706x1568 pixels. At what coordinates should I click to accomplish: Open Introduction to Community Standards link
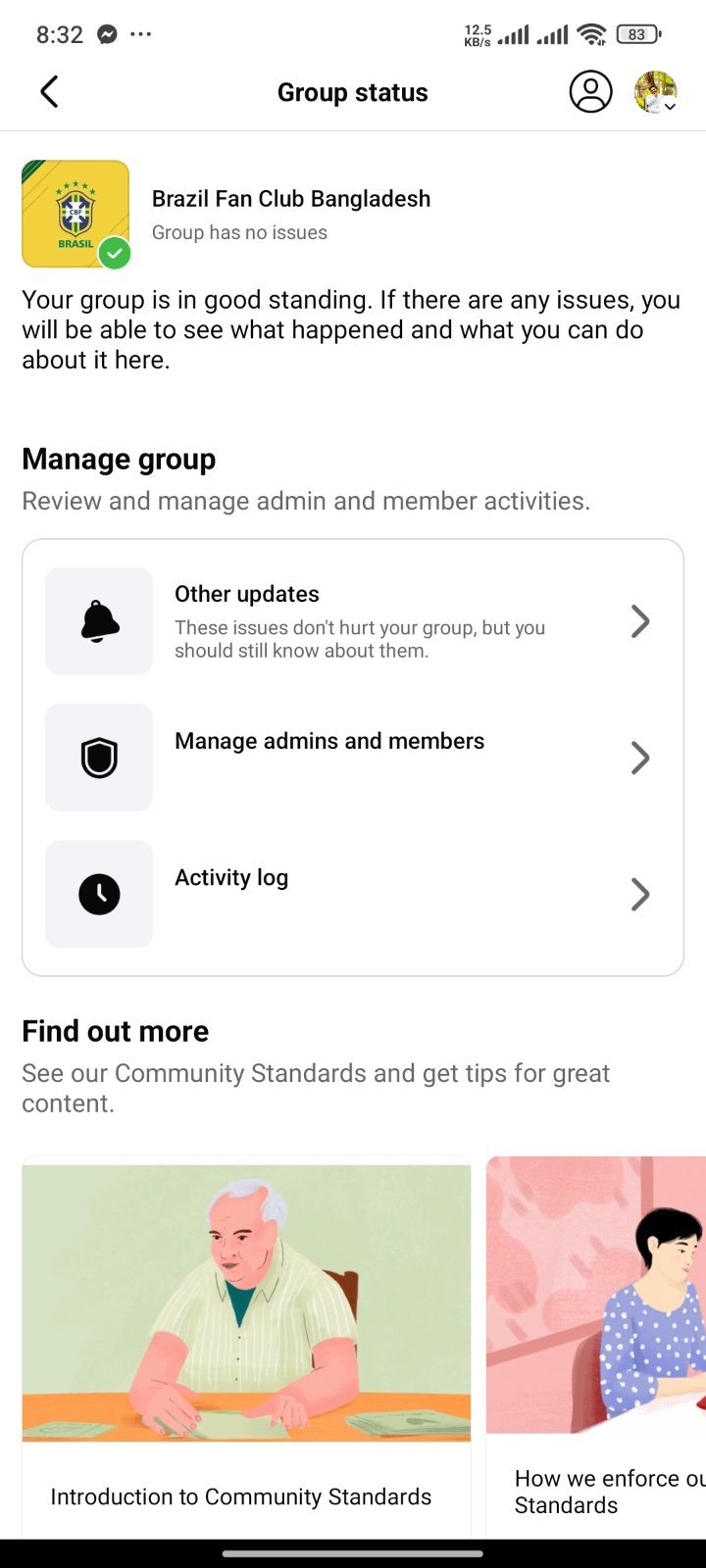click(241, 1496)
